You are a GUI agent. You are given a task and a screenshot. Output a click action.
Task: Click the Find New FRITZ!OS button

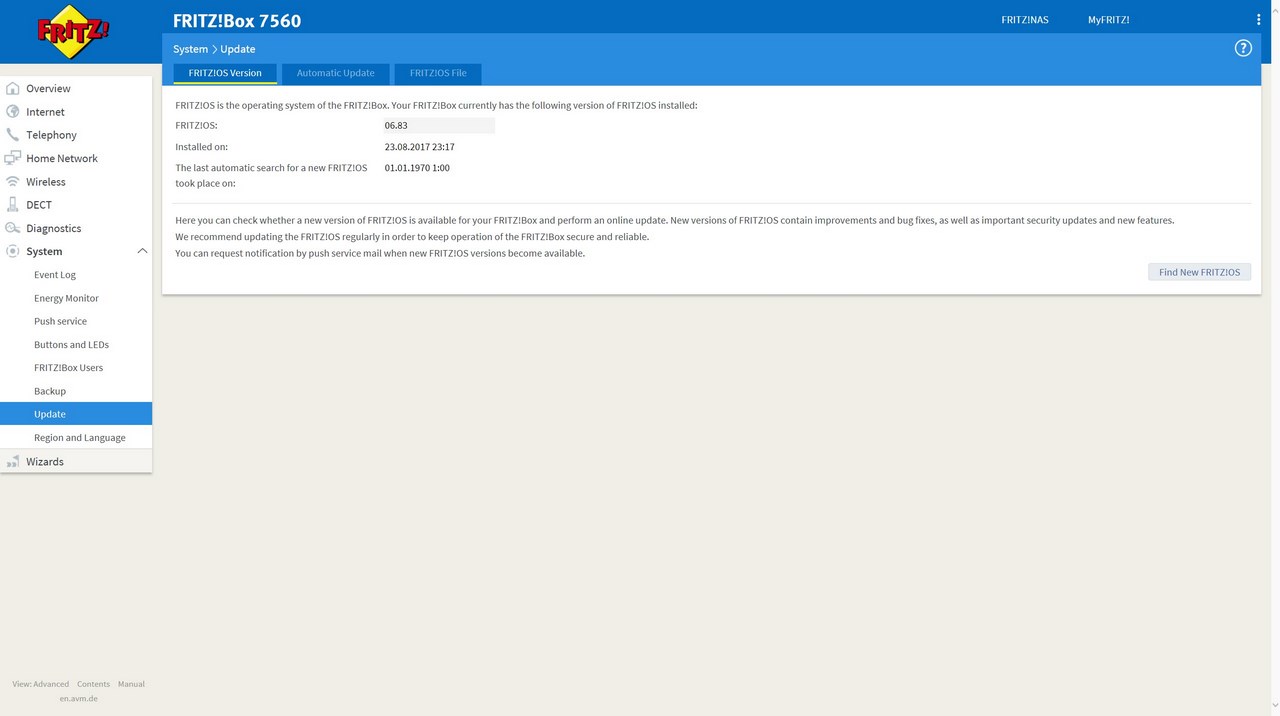pyautogui.click(x=1199, y=272)
